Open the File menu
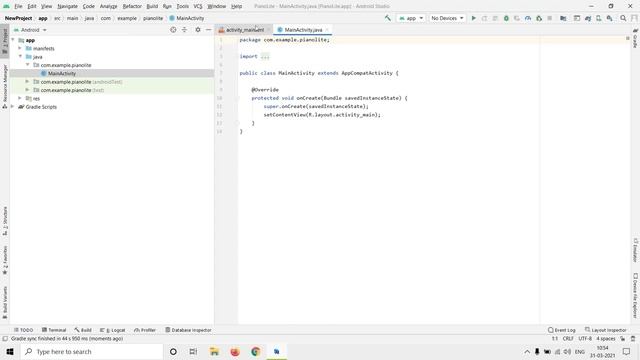Screen dimensions: 640x360 coord(18,6)
